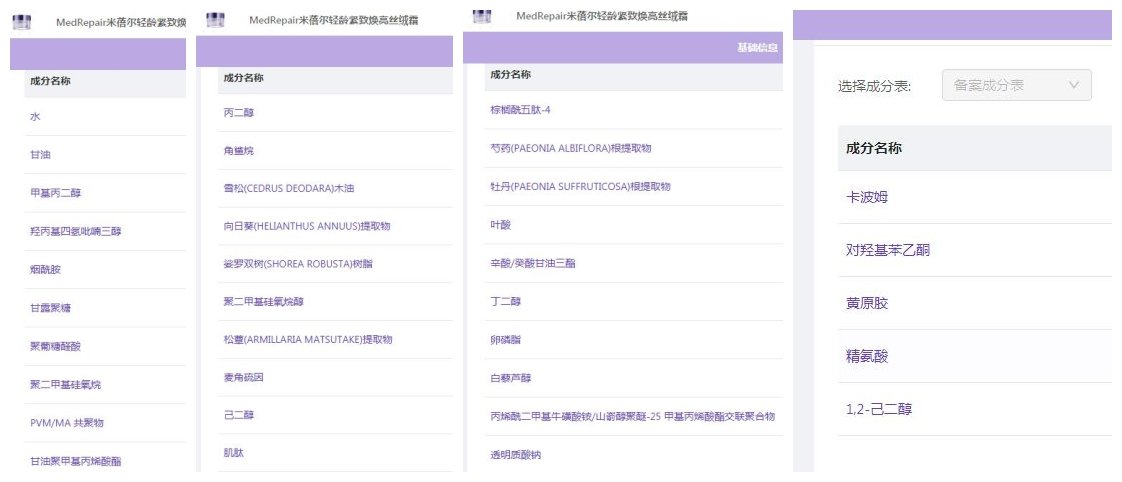The image size is (1122, 482).
Task: Click product thumbnail above the 棕榈酰五肽-4 list
Action: [482, 17]
